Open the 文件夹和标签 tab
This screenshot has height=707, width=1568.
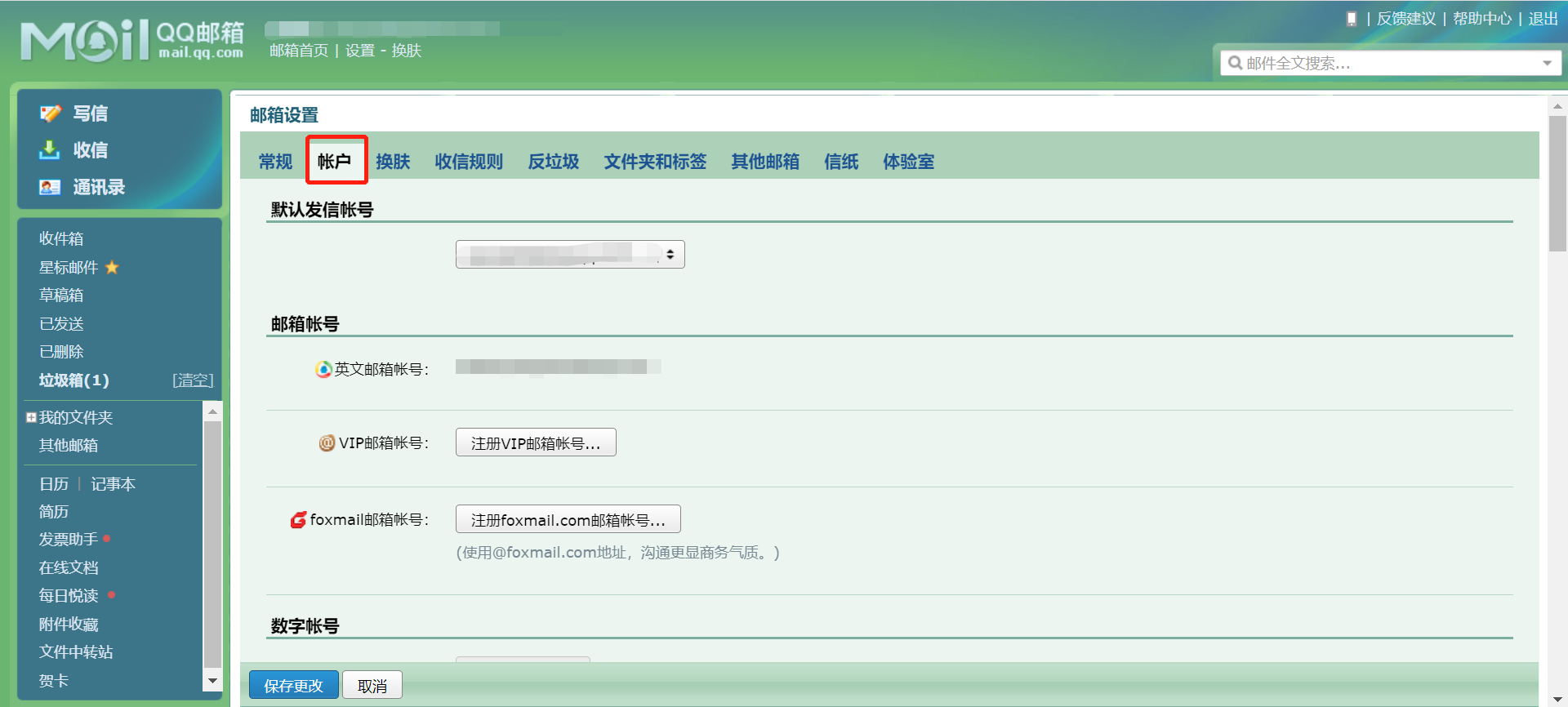[x=654, y=162]
